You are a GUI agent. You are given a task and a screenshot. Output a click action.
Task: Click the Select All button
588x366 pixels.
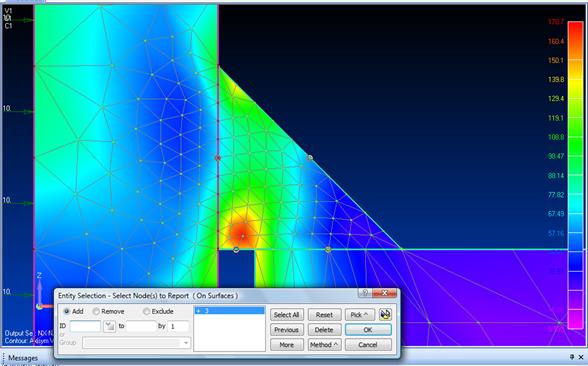tap(286, 315)
